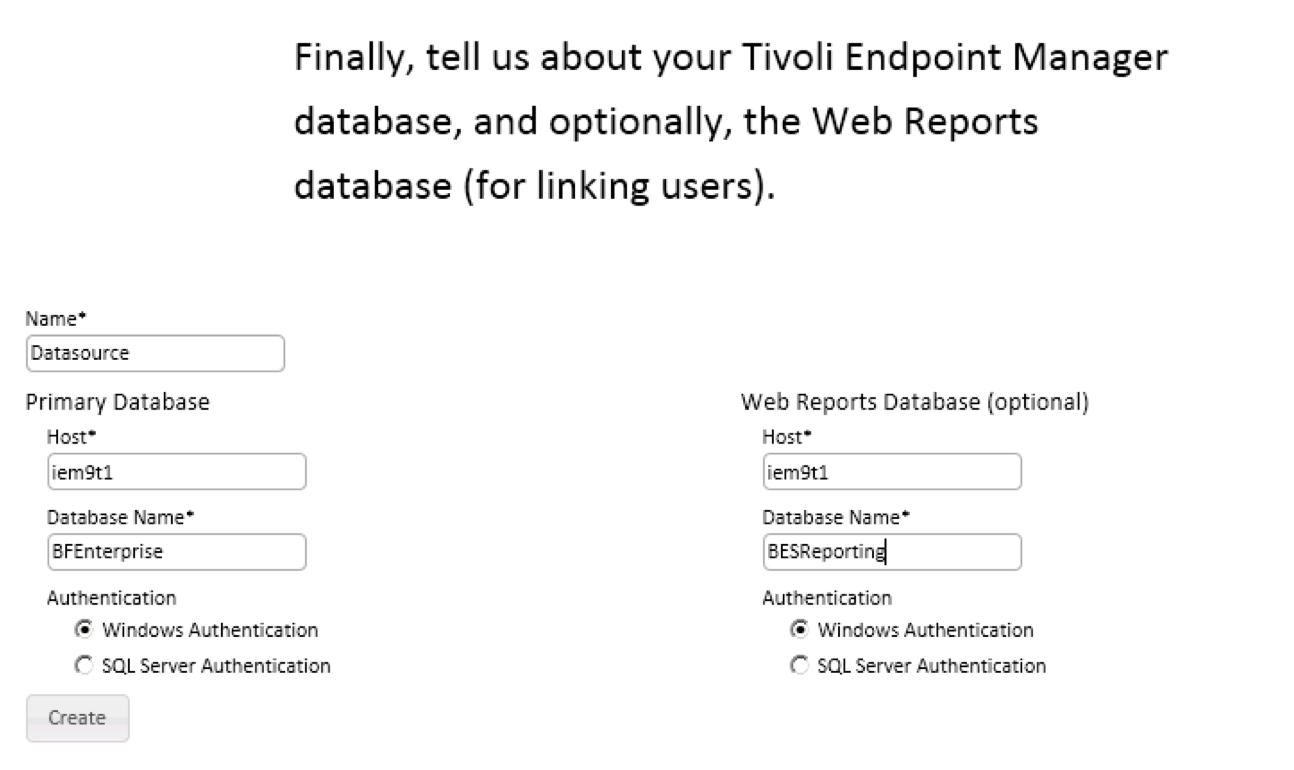Click the Web Reports Database (optional) heading
Screen dimensions: 1294x770
pos(914,402)
